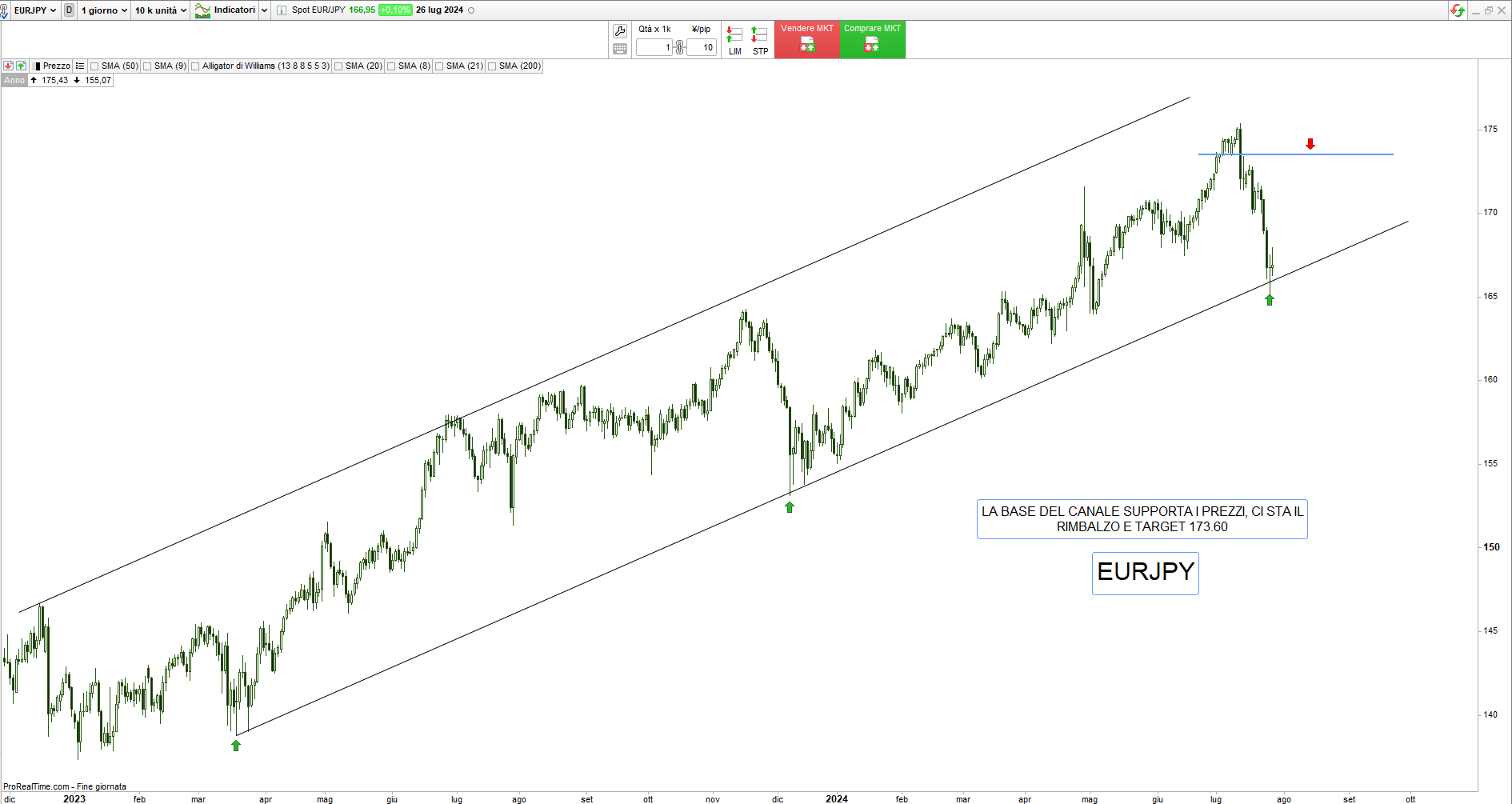Click the STP stop order icon
Image resolution: width=1512 pixels, height=804 pixels.
[x=759, y=39]
